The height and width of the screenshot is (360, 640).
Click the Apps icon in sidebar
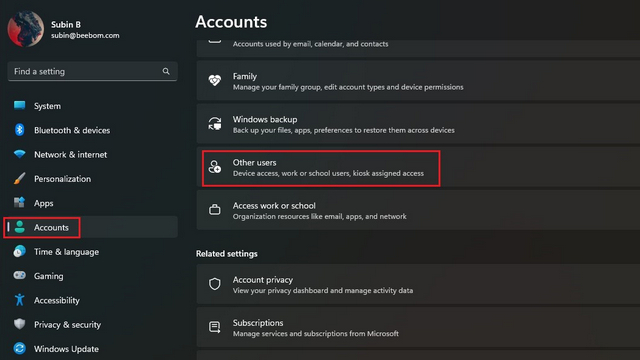pos(19,202)
